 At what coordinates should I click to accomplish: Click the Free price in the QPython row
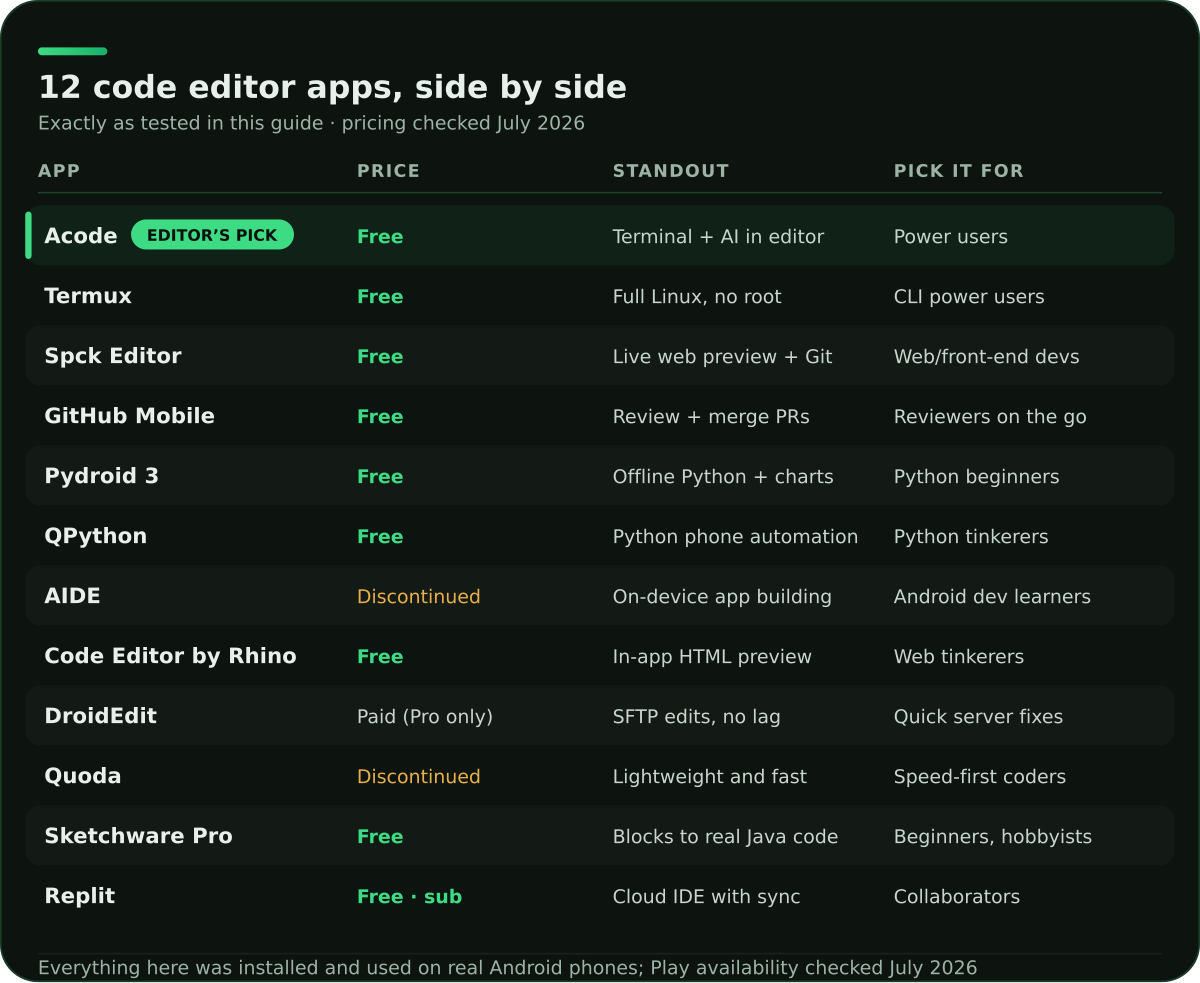click(380, 537)
